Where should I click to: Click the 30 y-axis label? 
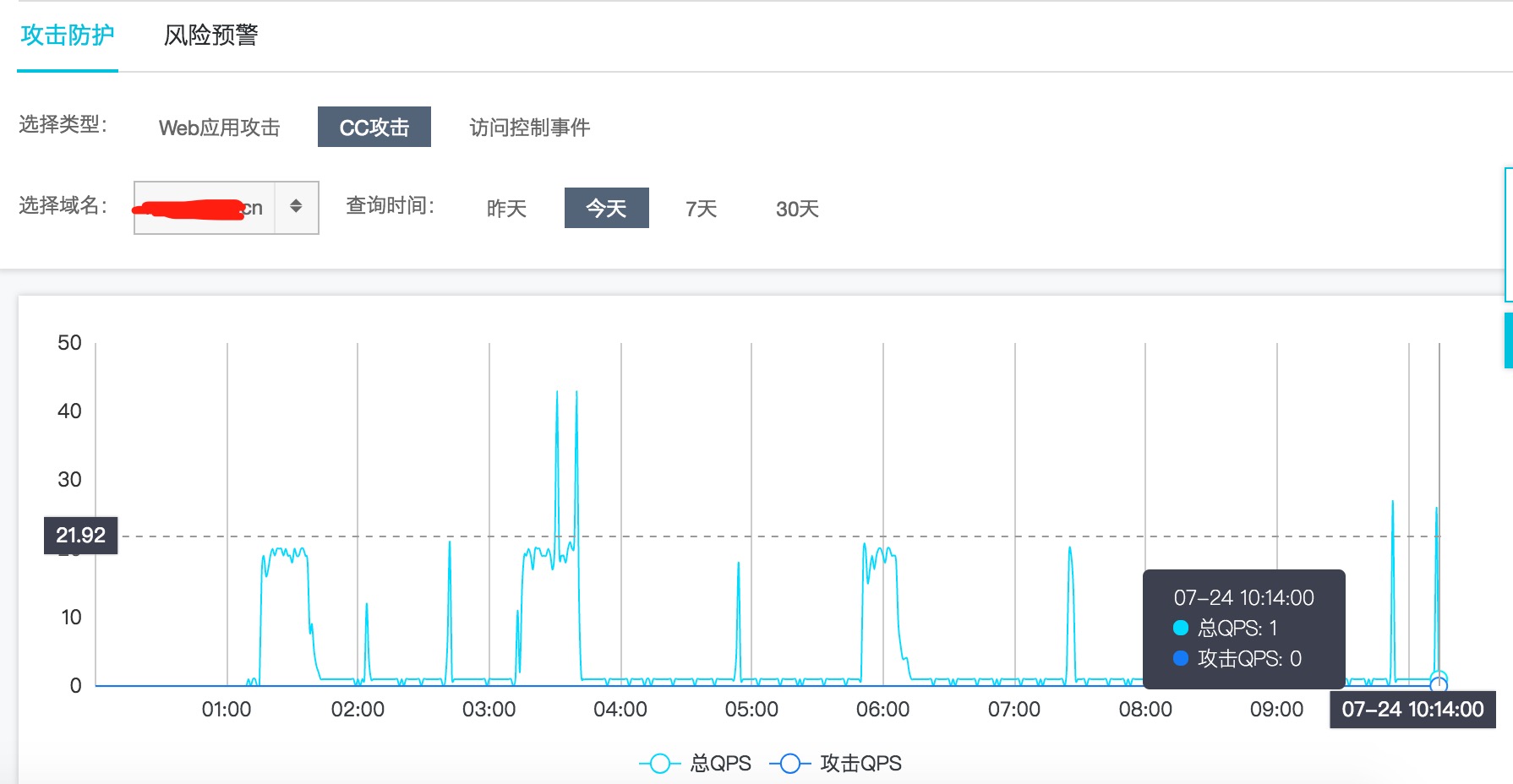click(x=69, y=480)
